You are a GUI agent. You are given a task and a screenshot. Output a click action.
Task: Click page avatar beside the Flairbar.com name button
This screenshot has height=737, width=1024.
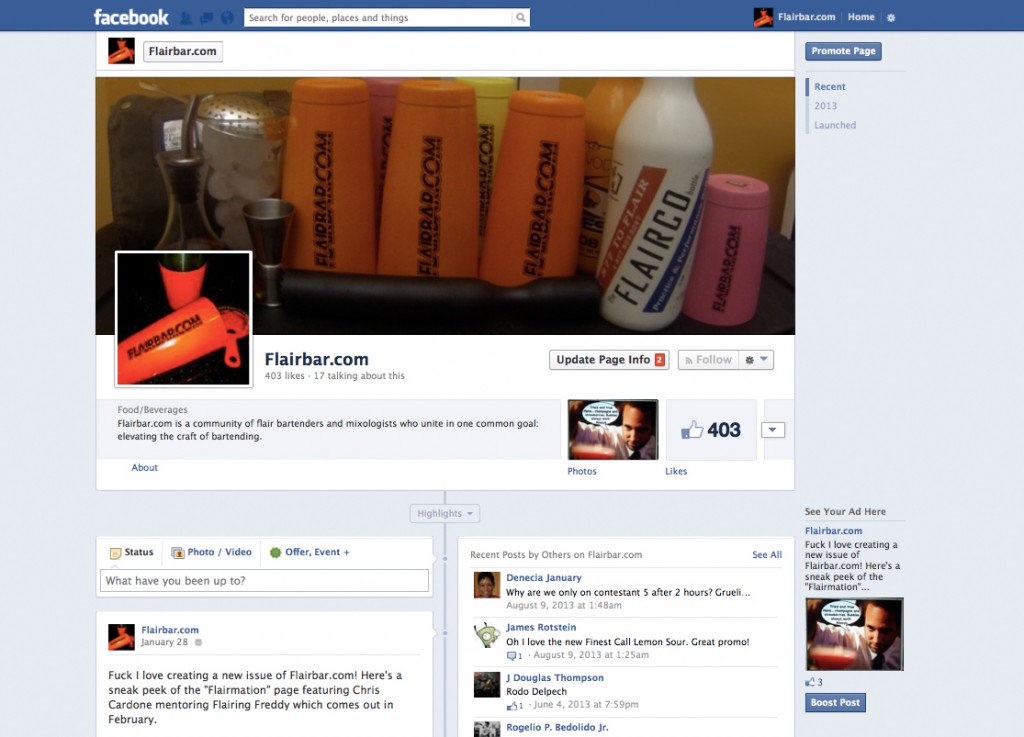click(121, 51)
